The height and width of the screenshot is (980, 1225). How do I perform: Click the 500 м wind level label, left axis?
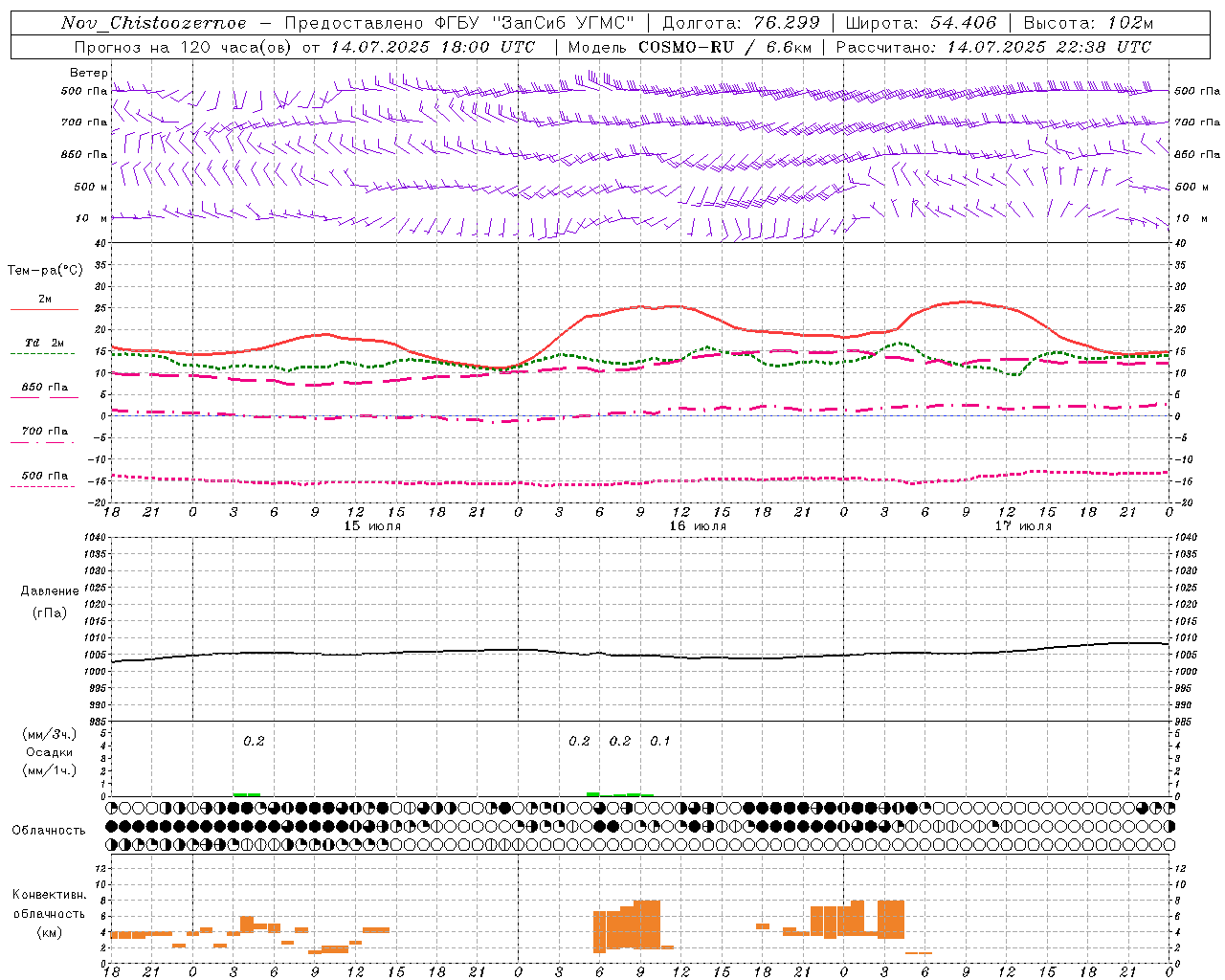92,188
